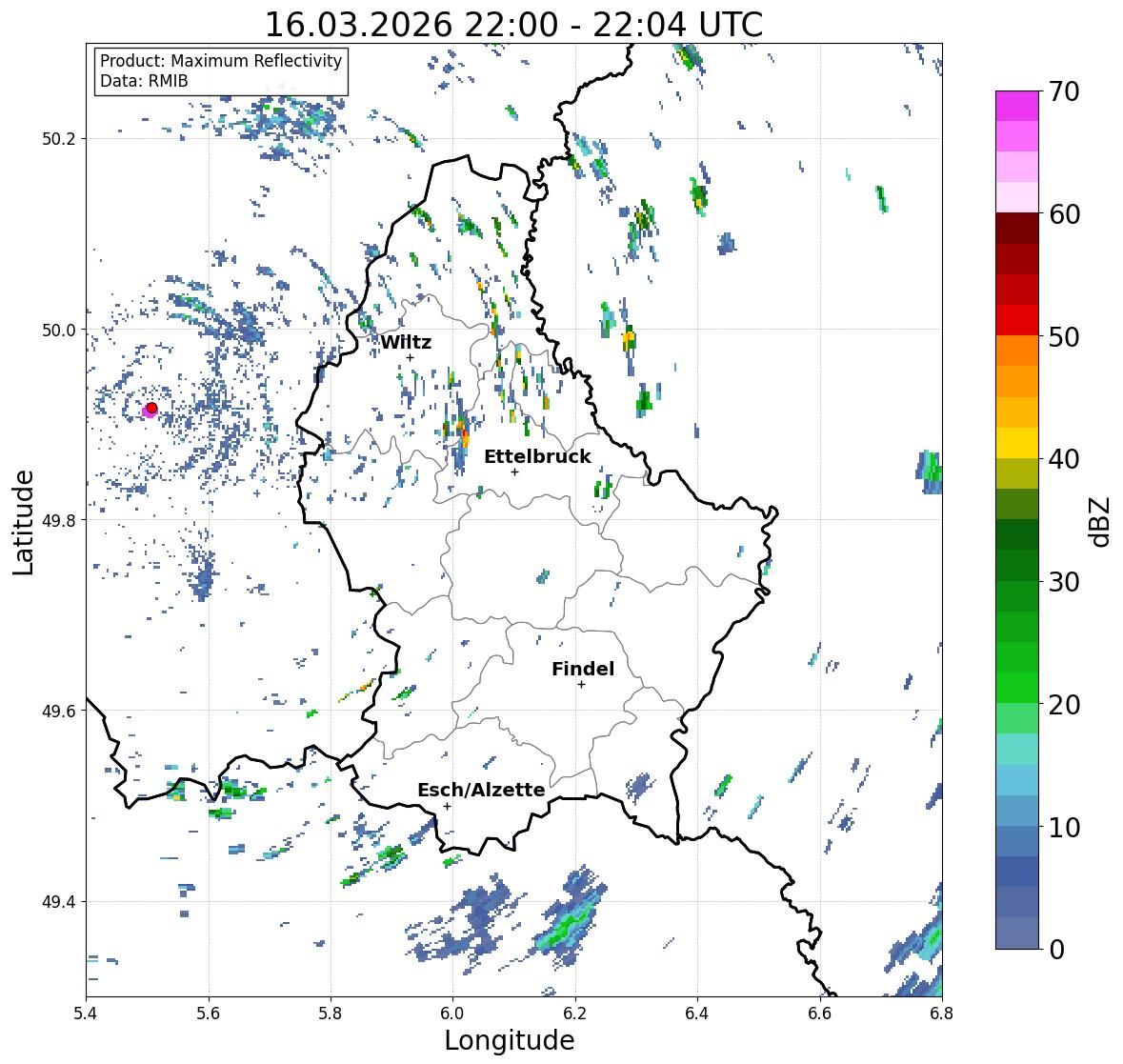
Task: Click the colorbar tick label 20
Action: tap(1064, 704)
